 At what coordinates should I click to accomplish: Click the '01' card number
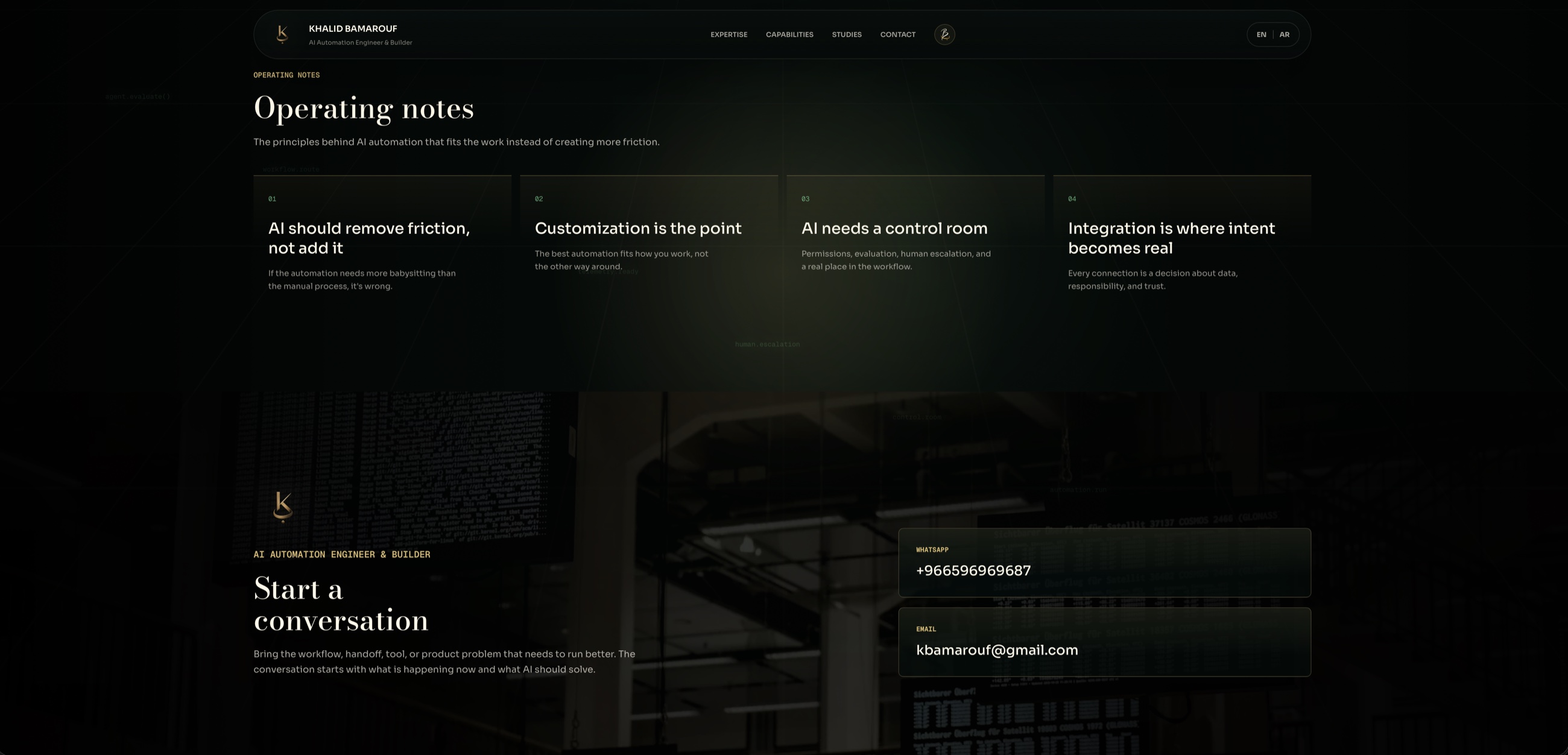click(x=272, y=199)
